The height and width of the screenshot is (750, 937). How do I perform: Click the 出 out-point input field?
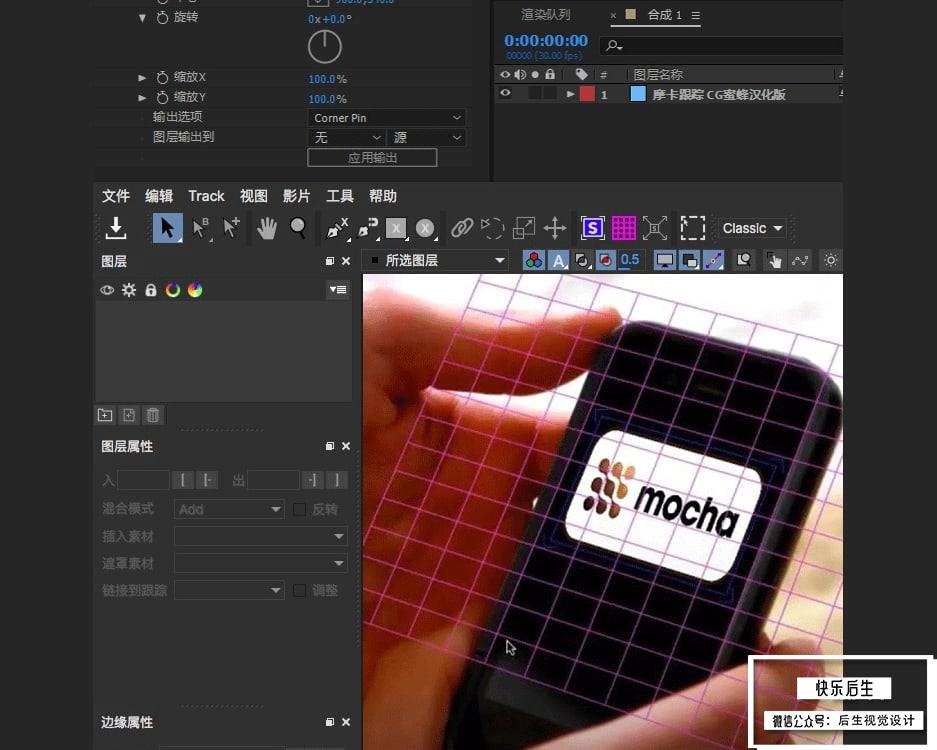[273, 480]
